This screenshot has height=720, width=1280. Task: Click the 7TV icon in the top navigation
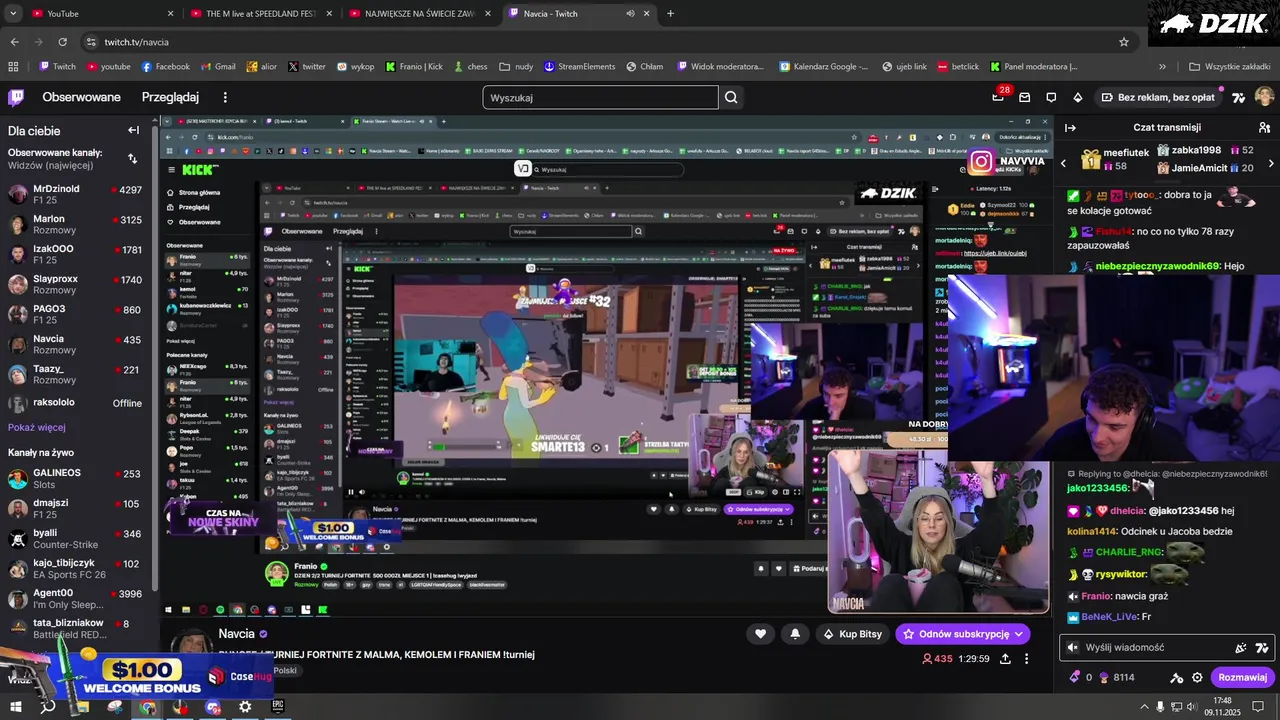tap(1239, 97)
